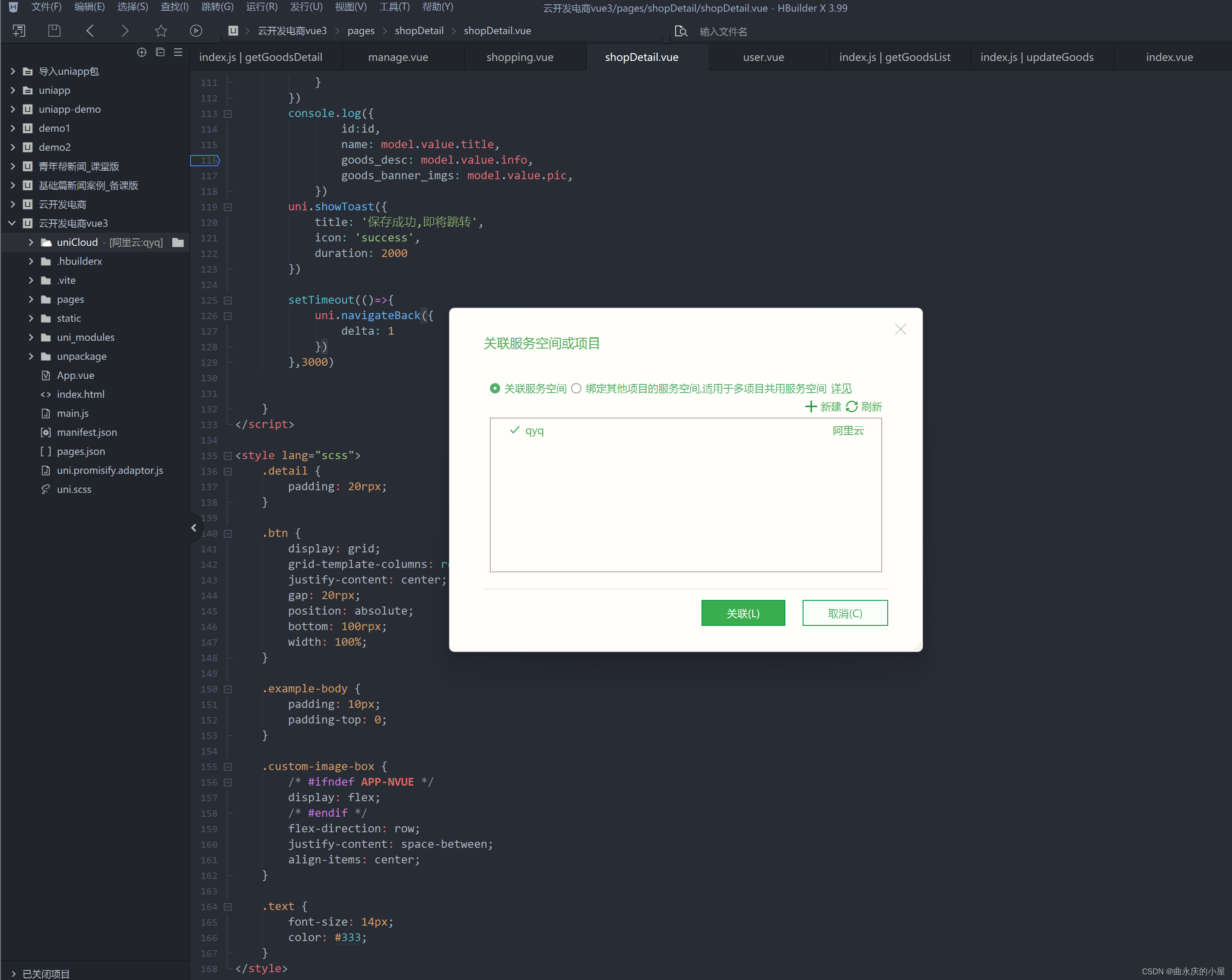Click the pages breadcrumb segment
Screen dimensions: 1232x980
pos(361,31)
